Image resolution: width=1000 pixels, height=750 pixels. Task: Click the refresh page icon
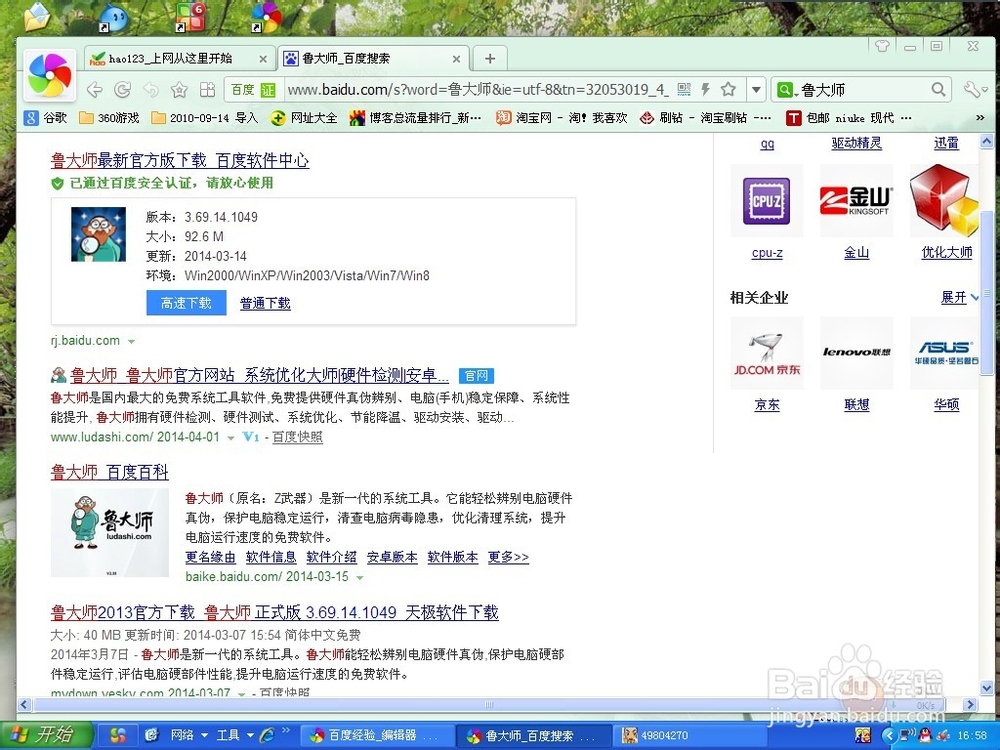[x=122, y=90]
